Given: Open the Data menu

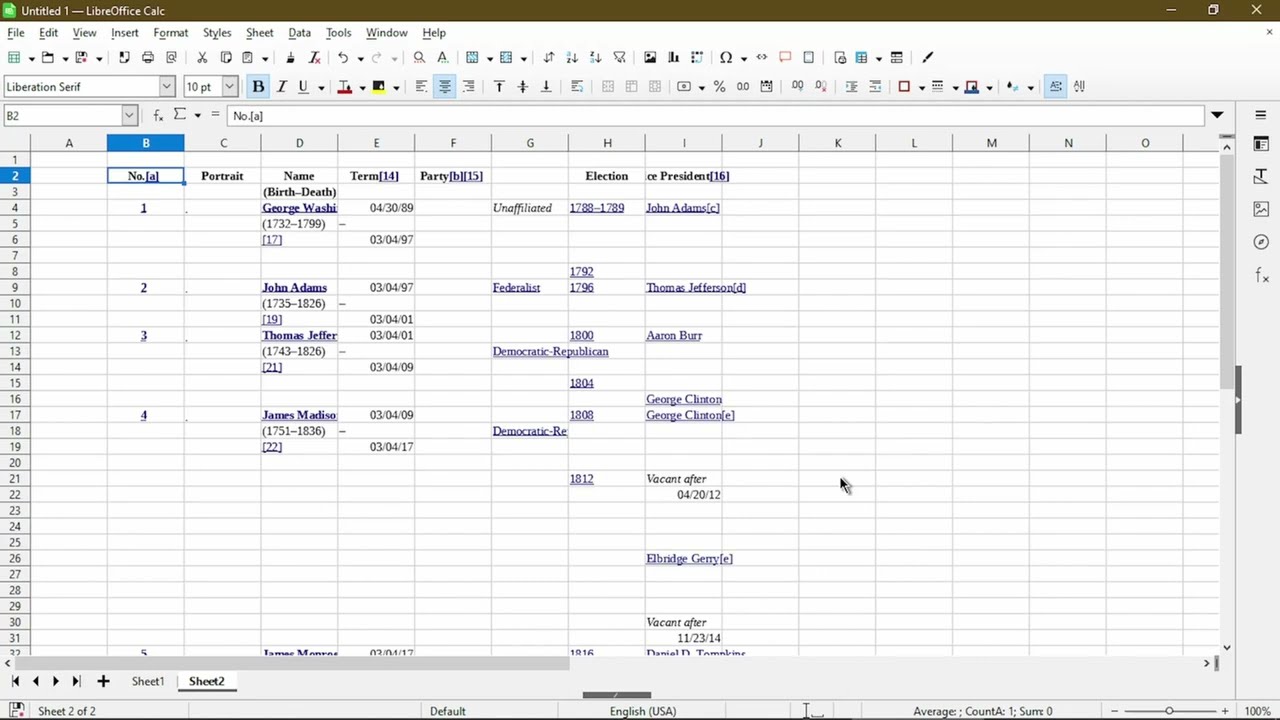Looking at the screenshot, I should point(299,32).
